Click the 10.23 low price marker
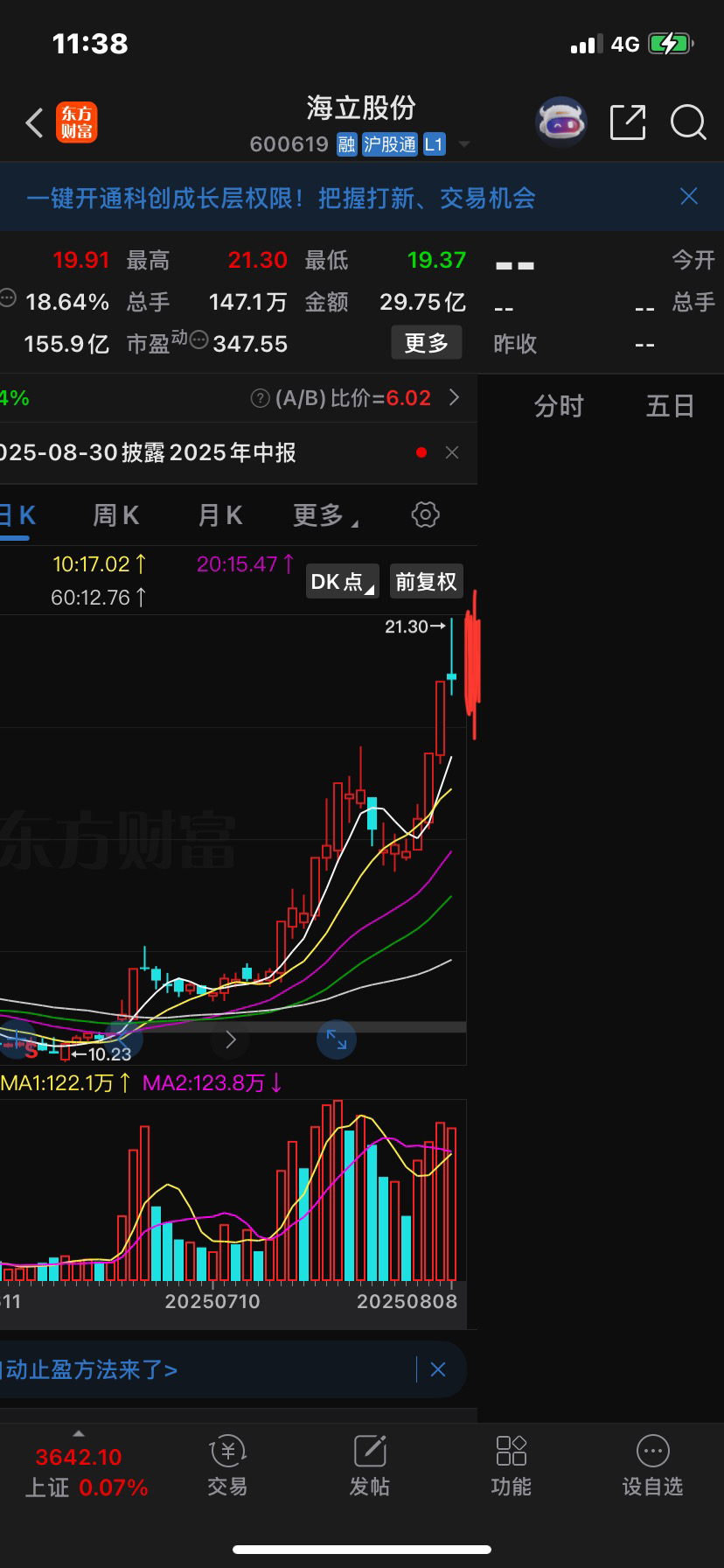The width and height of the screenshot is (724, 1568). click(101, 1054)
